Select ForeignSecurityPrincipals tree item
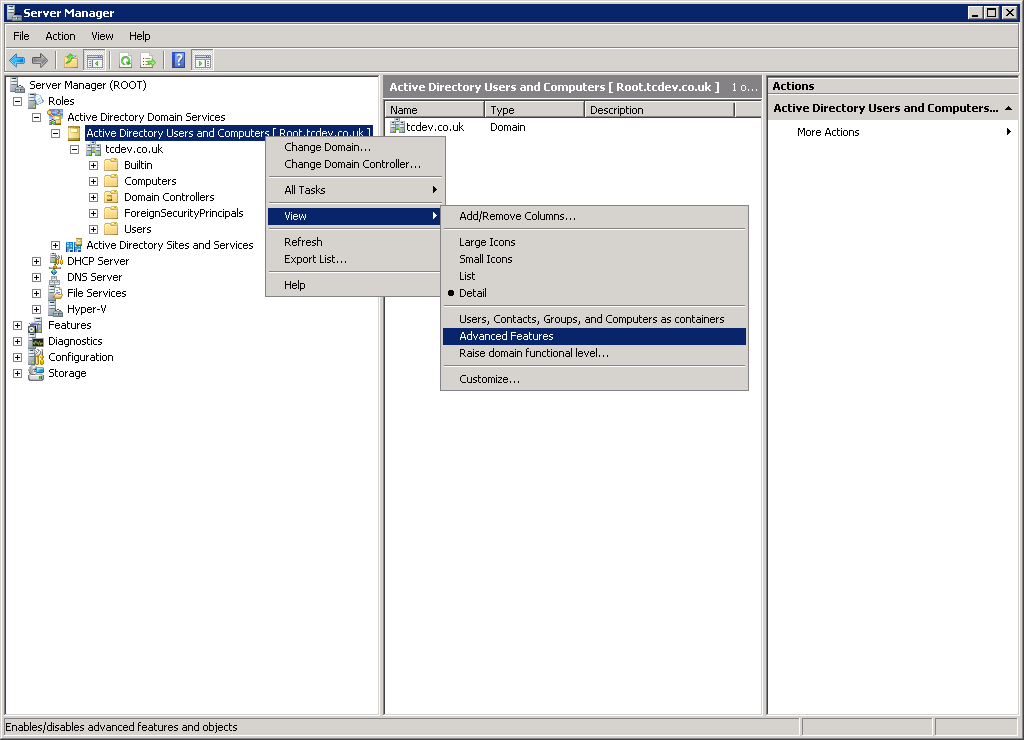Screen dimensions: 1024x740 (184, 213)
